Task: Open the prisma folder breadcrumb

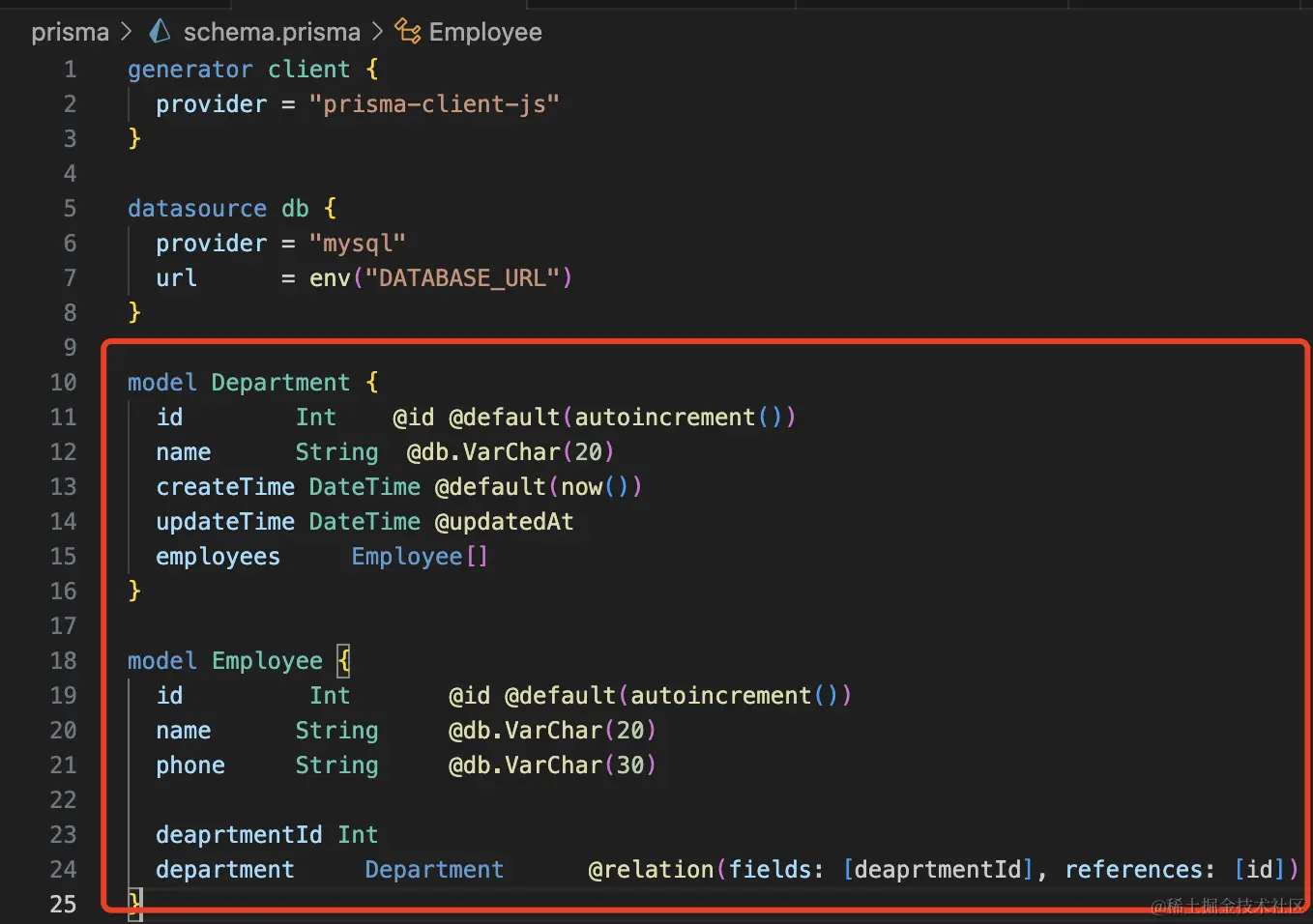Action: coord(70,32)
